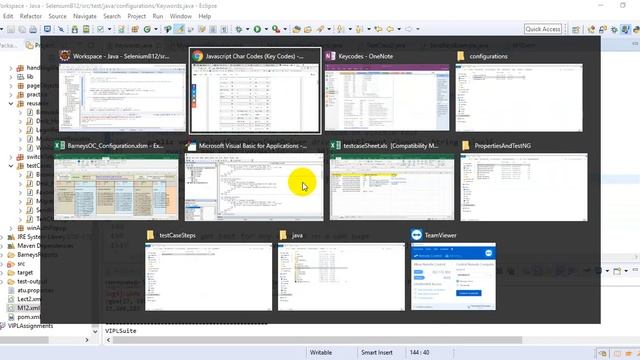The height and width of the screenshot is (360, 640).
Task: Expand the pageObjects package node
Action: (11, 86)
